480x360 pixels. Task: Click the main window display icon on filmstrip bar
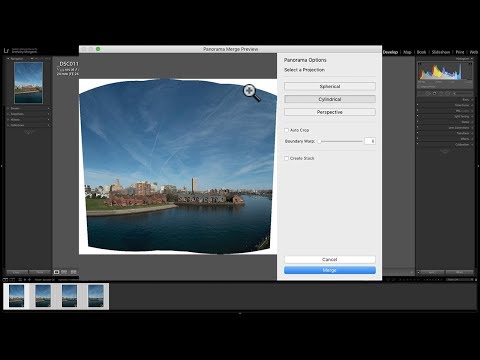point(5,279)
